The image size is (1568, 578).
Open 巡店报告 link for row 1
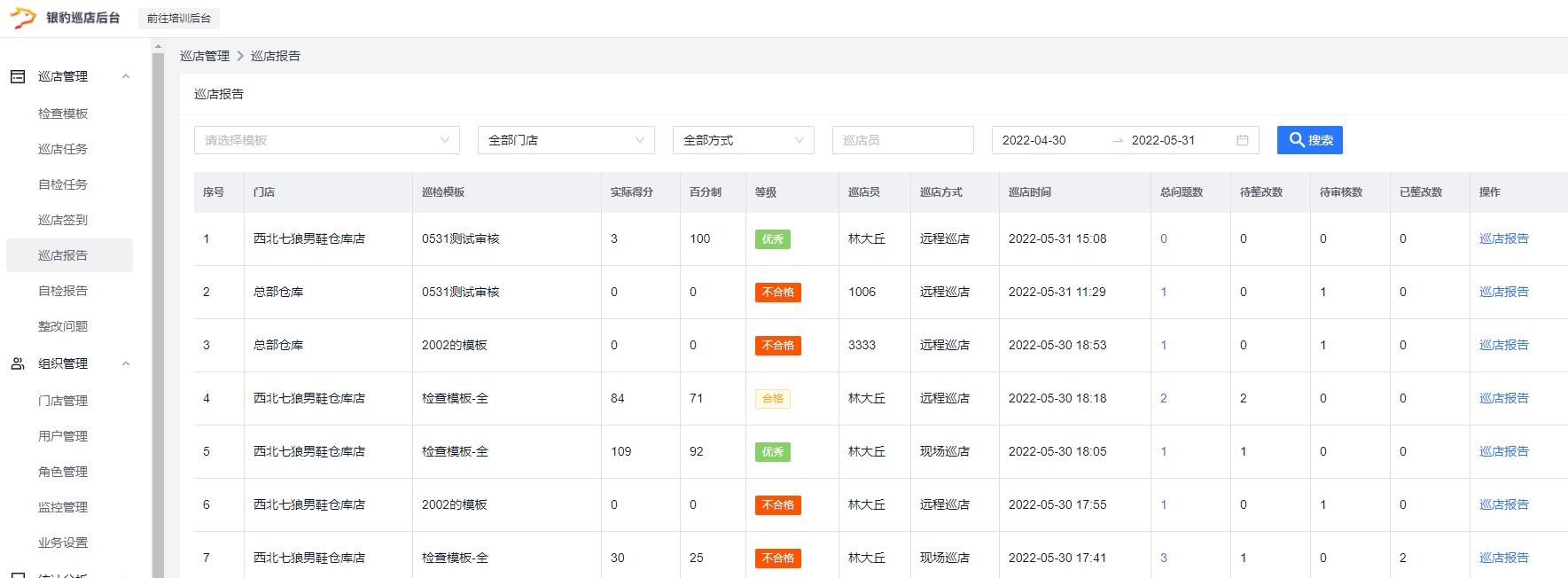1503,238
